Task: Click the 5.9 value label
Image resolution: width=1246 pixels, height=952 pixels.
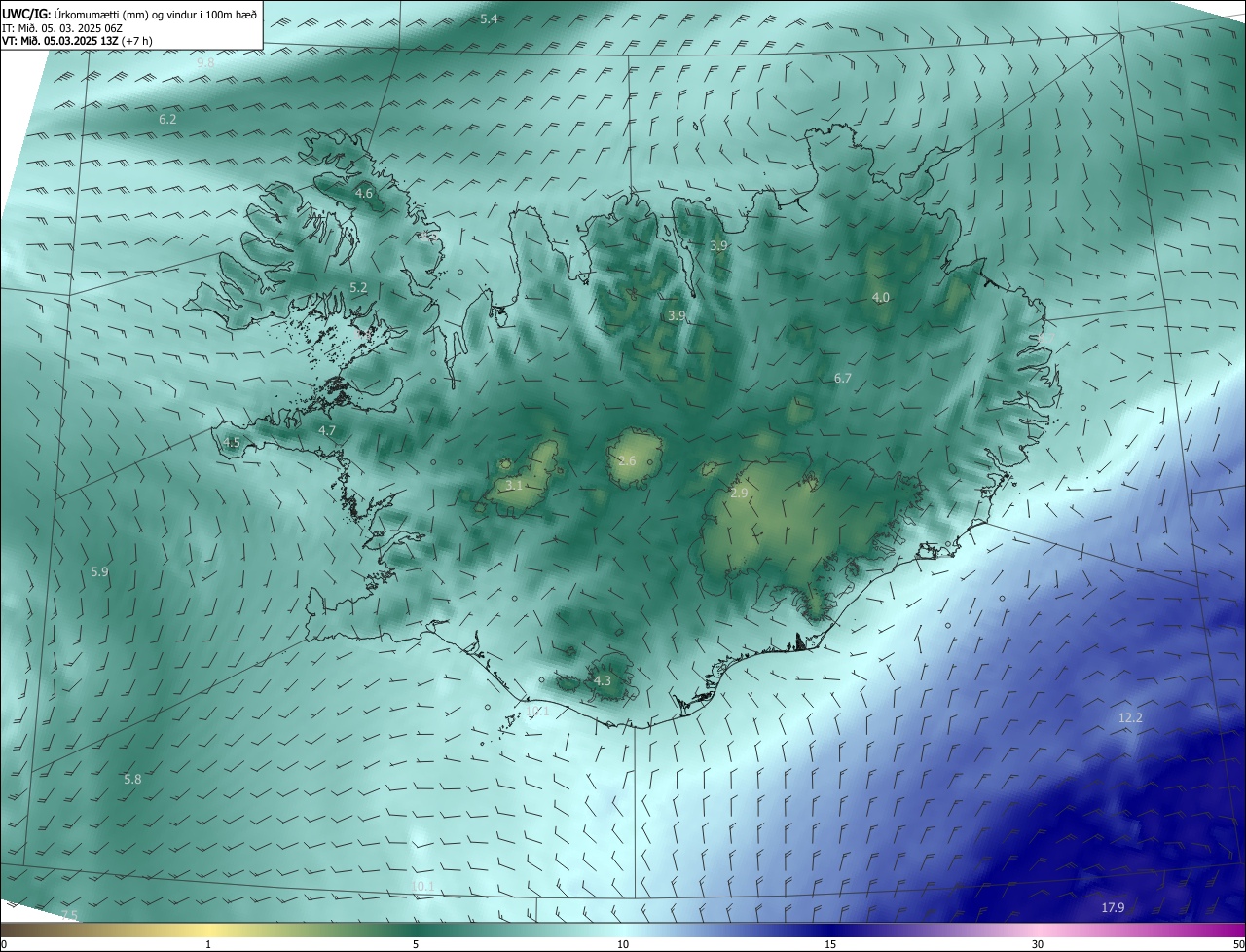Action: coord(99,572)
